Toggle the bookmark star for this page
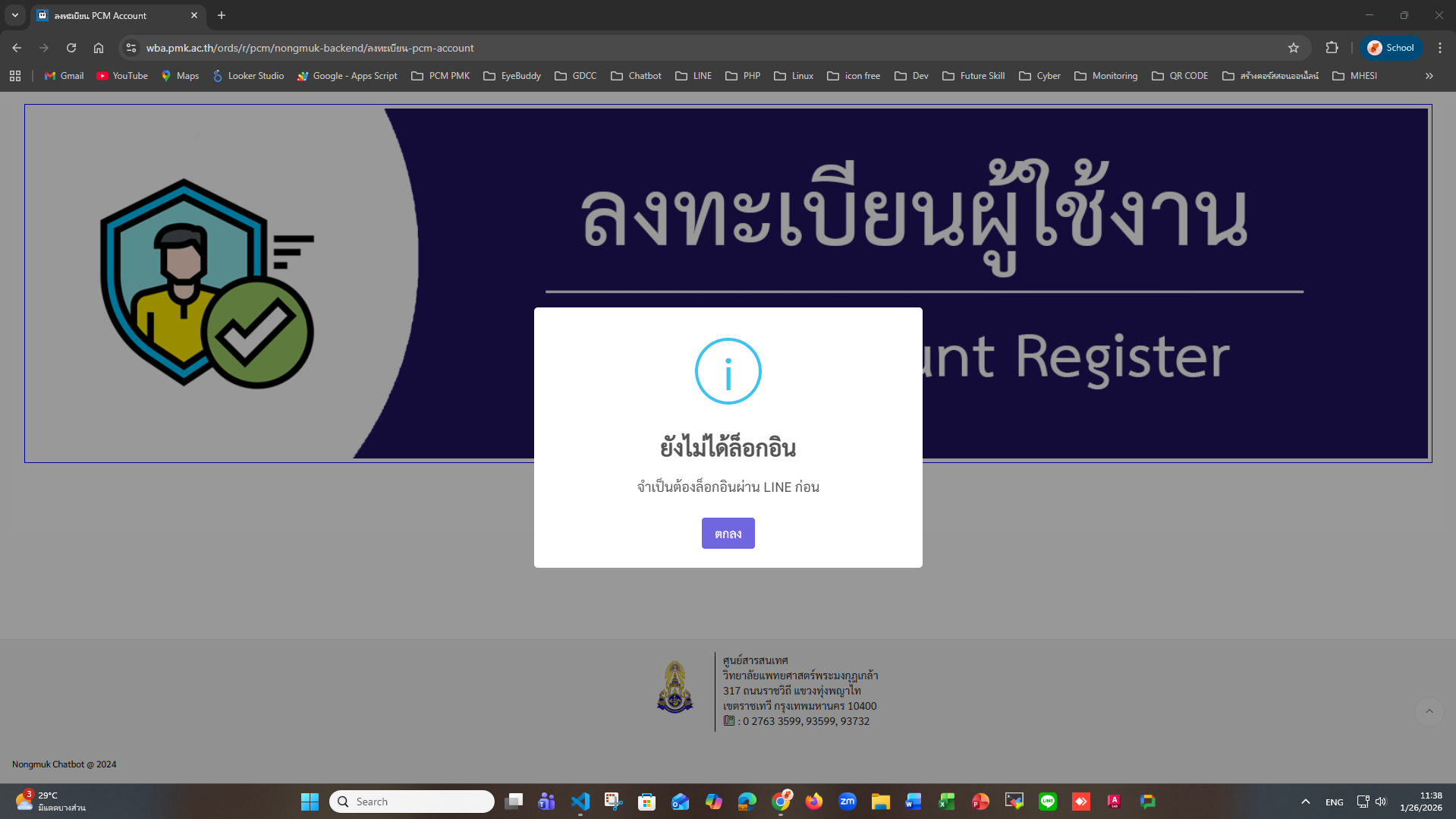1456x819 pixels. pos(1294,47)
